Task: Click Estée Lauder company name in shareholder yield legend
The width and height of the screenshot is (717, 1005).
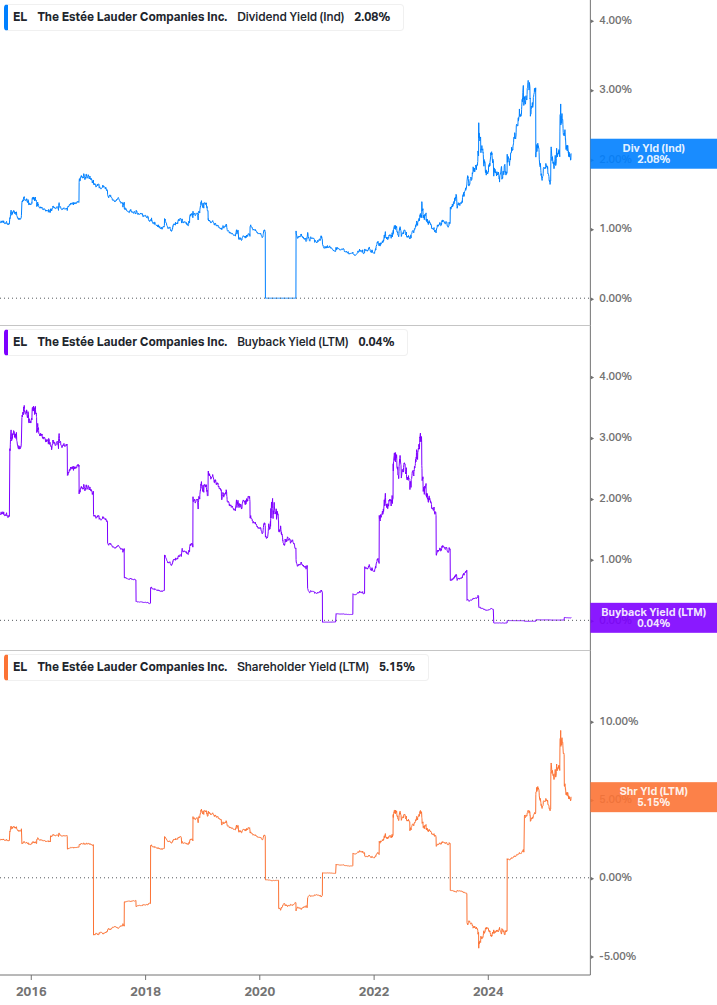Action: pos(132,667)
